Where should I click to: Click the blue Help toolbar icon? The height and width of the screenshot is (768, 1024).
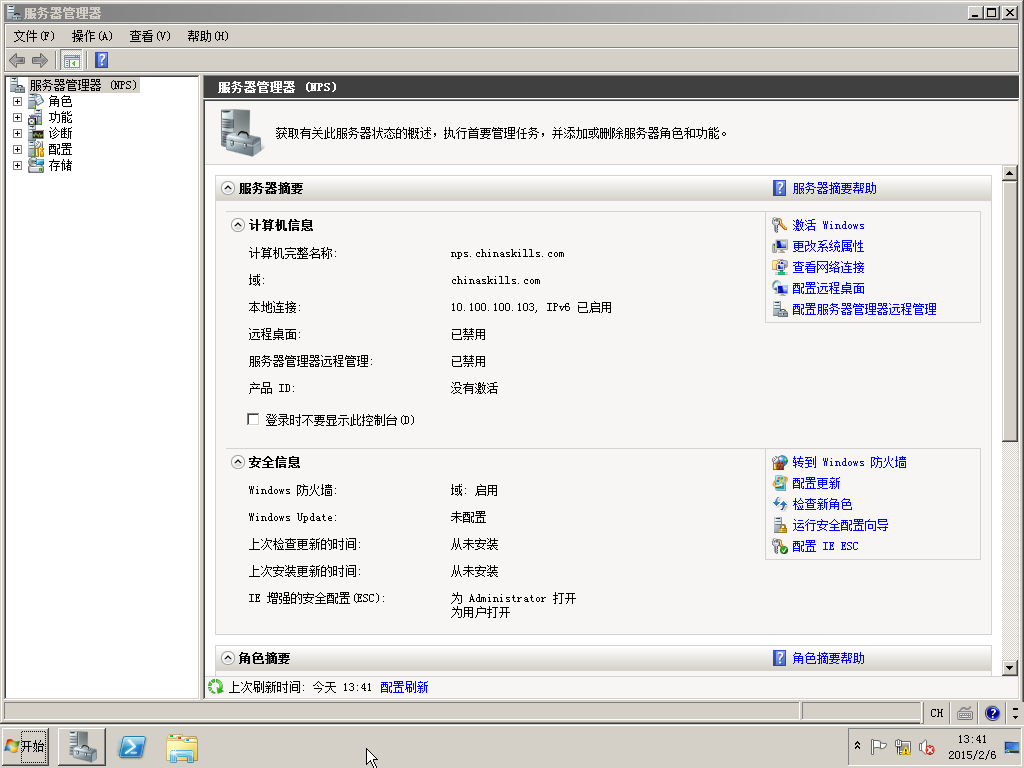(x=101, y=61)
